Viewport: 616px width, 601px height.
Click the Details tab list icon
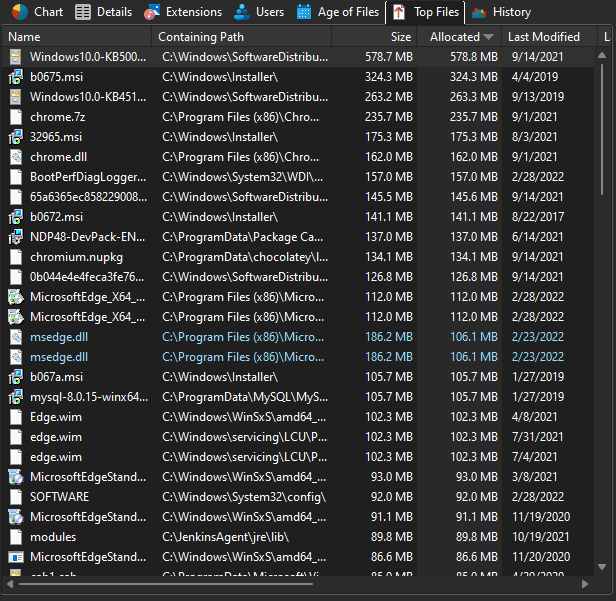tap(83, 12)
